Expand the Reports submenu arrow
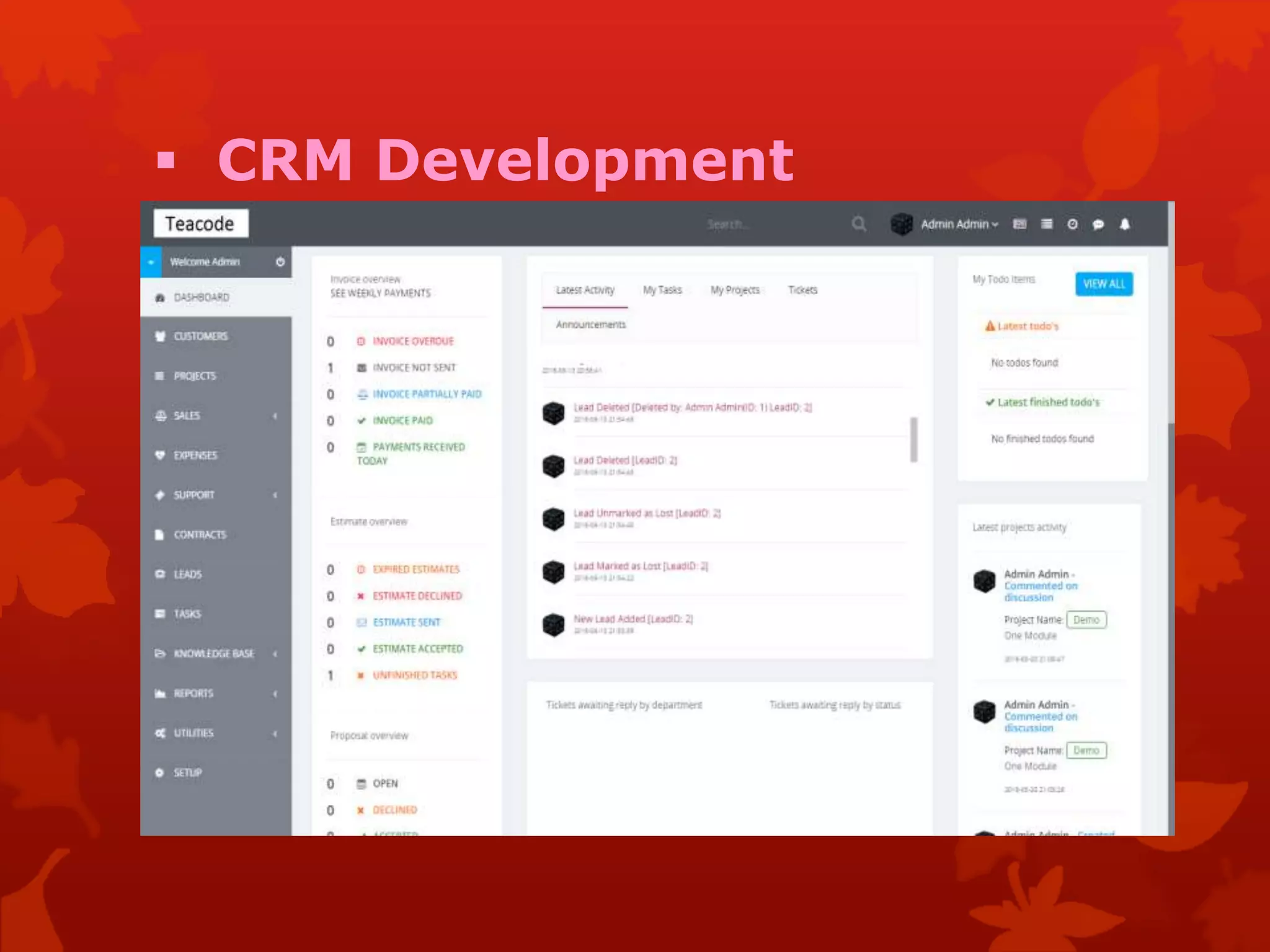This screenshot has width=1270, height=952. click(275, 694)
